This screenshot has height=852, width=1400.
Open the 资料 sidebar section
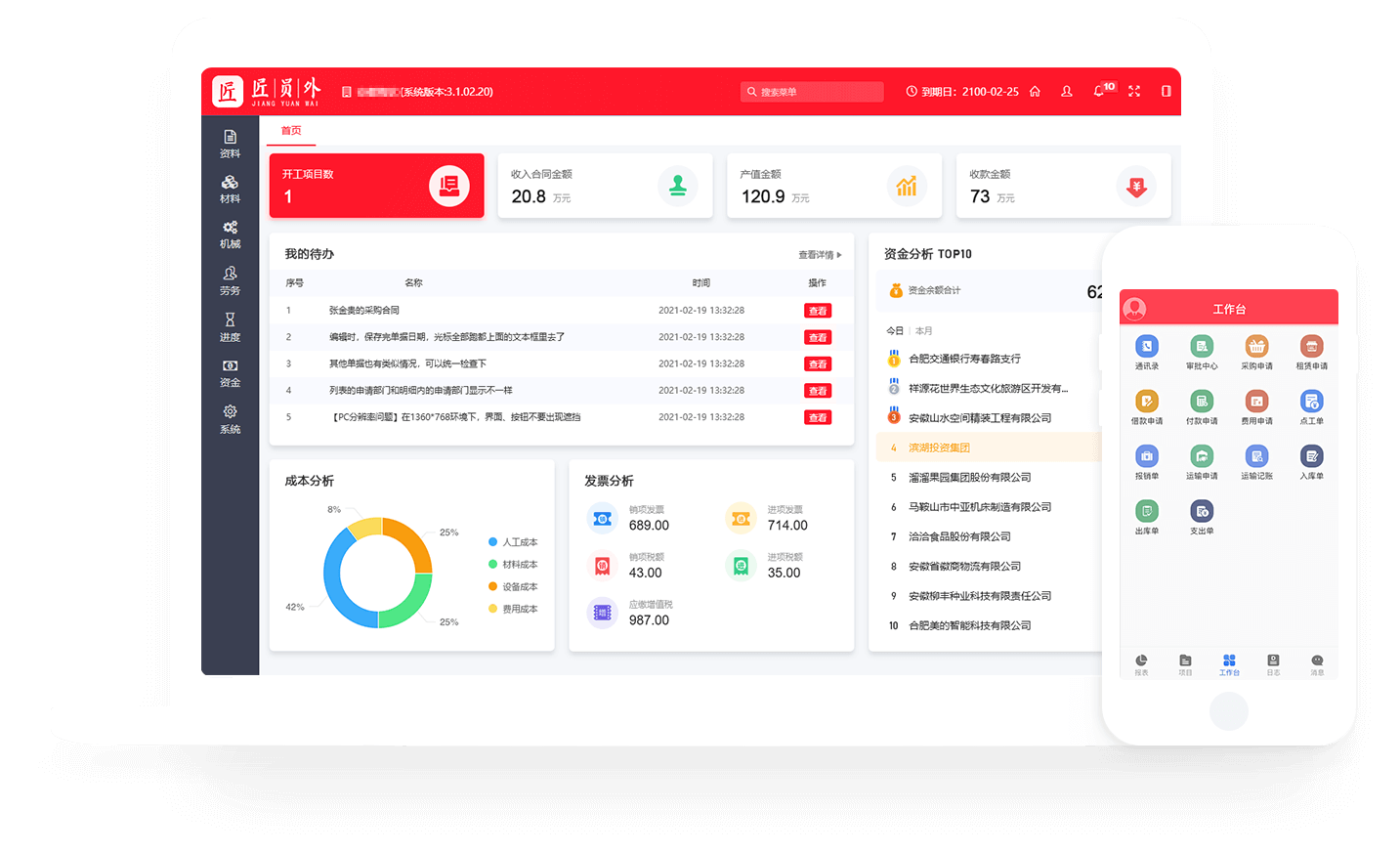click(230, 143)
